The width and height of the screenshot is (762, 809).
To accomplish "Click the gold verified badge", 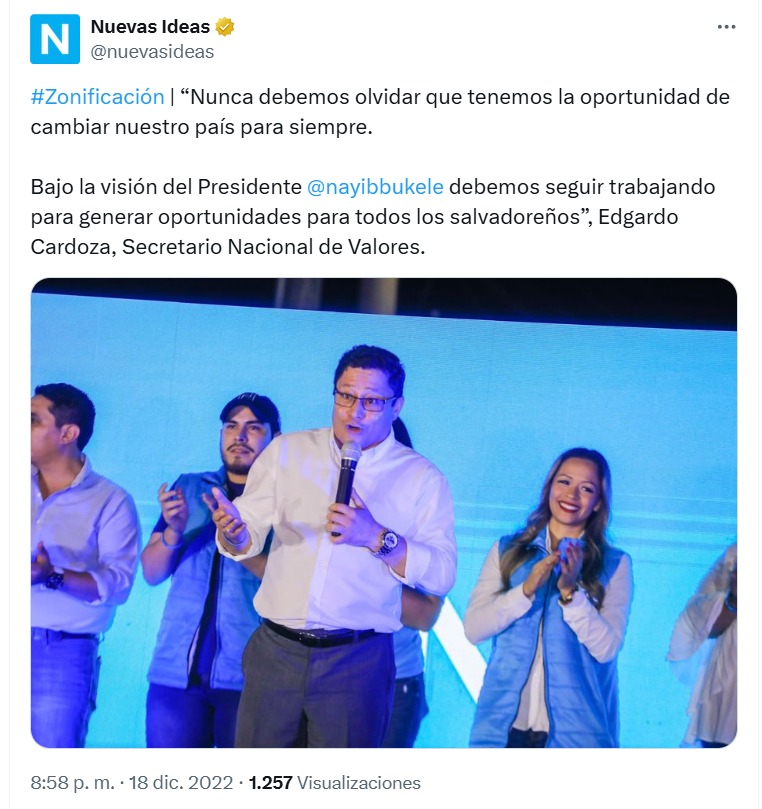I will coord(226,27).
